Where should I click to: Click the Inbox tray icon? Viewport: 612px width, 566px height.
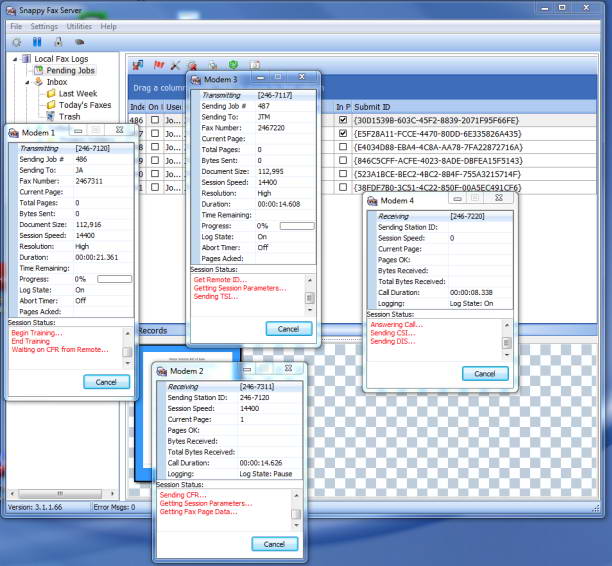[x=39, y=82]
